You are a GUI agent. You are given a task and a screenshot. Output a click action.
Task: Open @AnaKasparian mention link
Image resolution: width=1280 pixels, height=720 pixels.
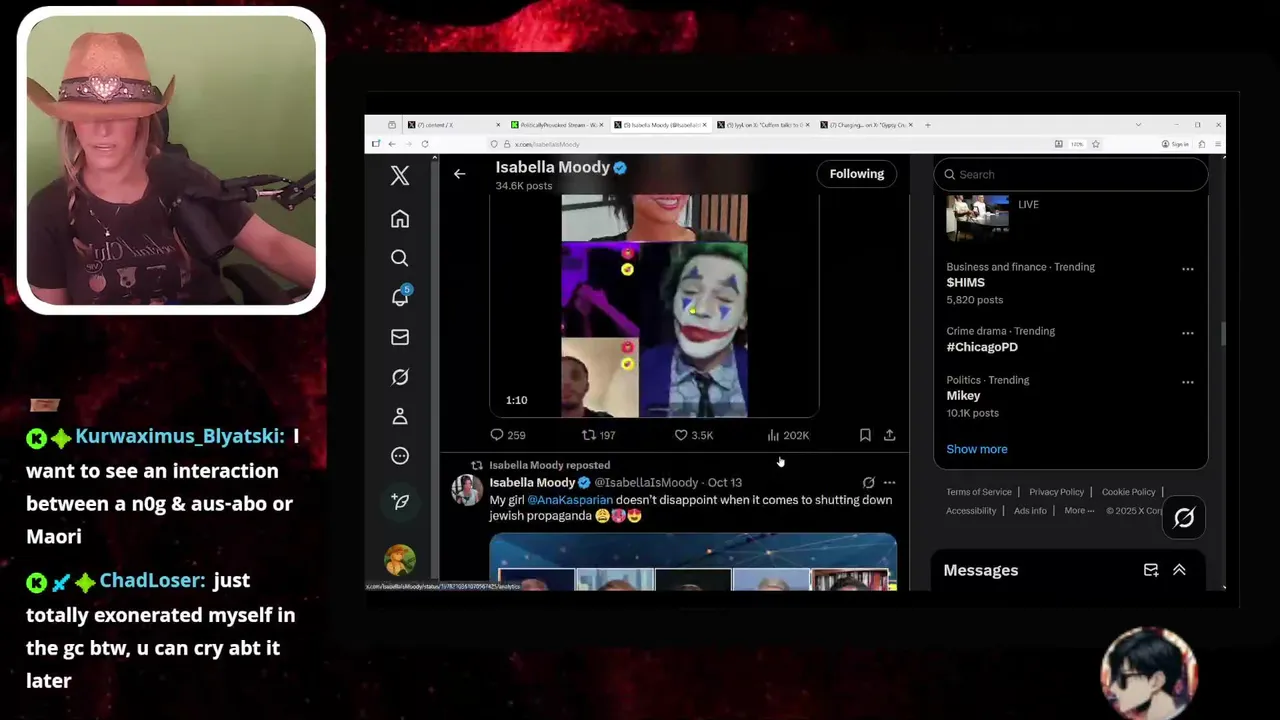570,500
